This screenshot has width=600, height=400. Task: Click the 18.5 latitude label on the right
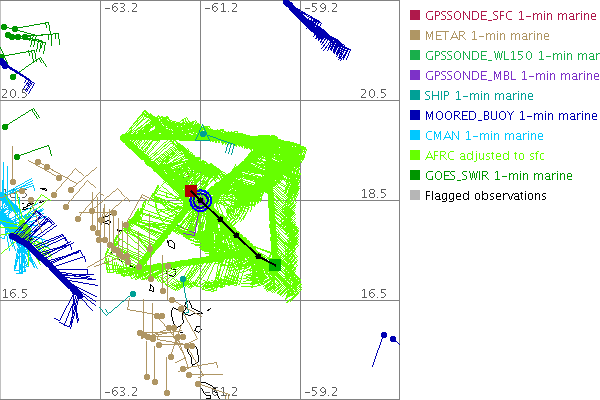point(373,194)
